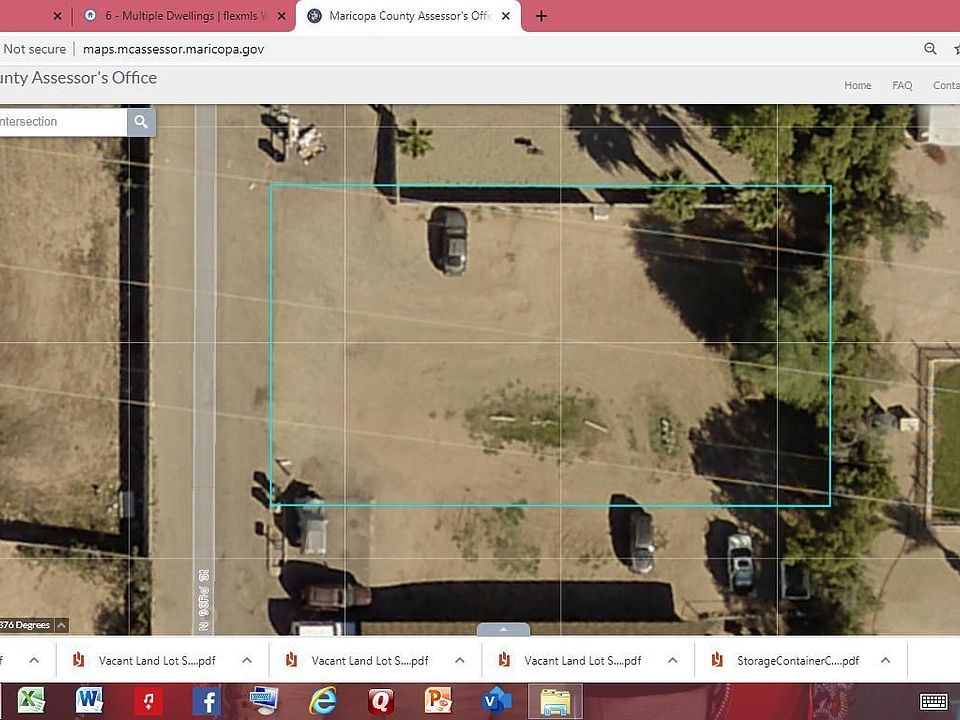Select the Maricopa County Assessor's Office tab
The width and height of the screenshot is (960, 720).
[x=409, y=16]
